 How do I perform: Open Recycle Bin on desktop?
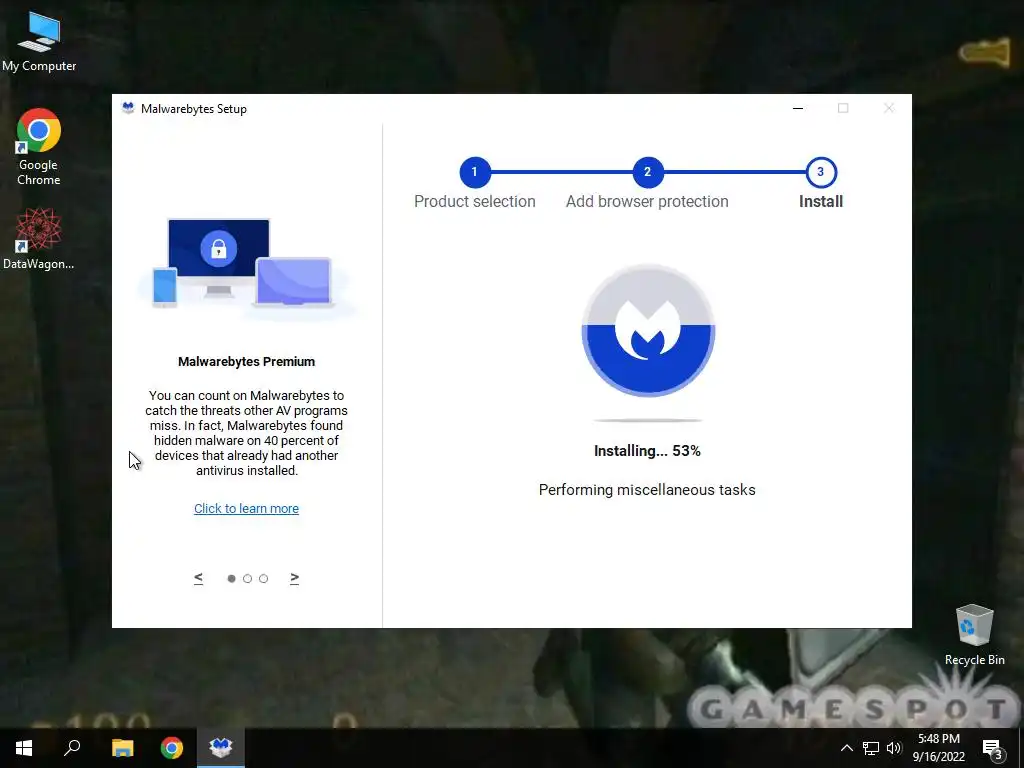pyautogui.click(x=974, y=635)
